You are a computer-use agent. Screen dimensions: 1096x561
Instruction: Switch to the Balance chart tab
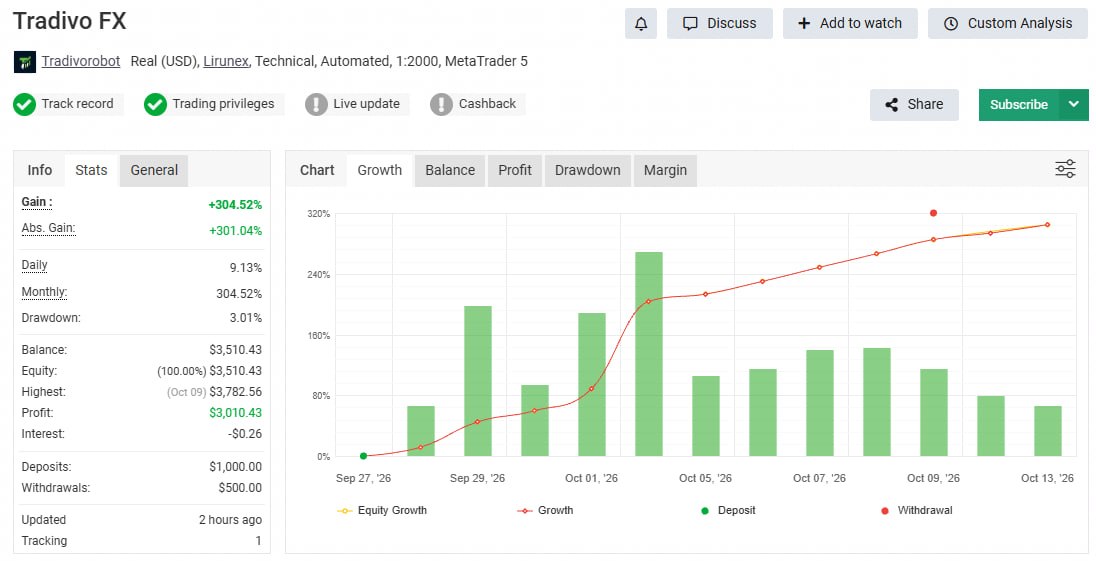(450, 170)
